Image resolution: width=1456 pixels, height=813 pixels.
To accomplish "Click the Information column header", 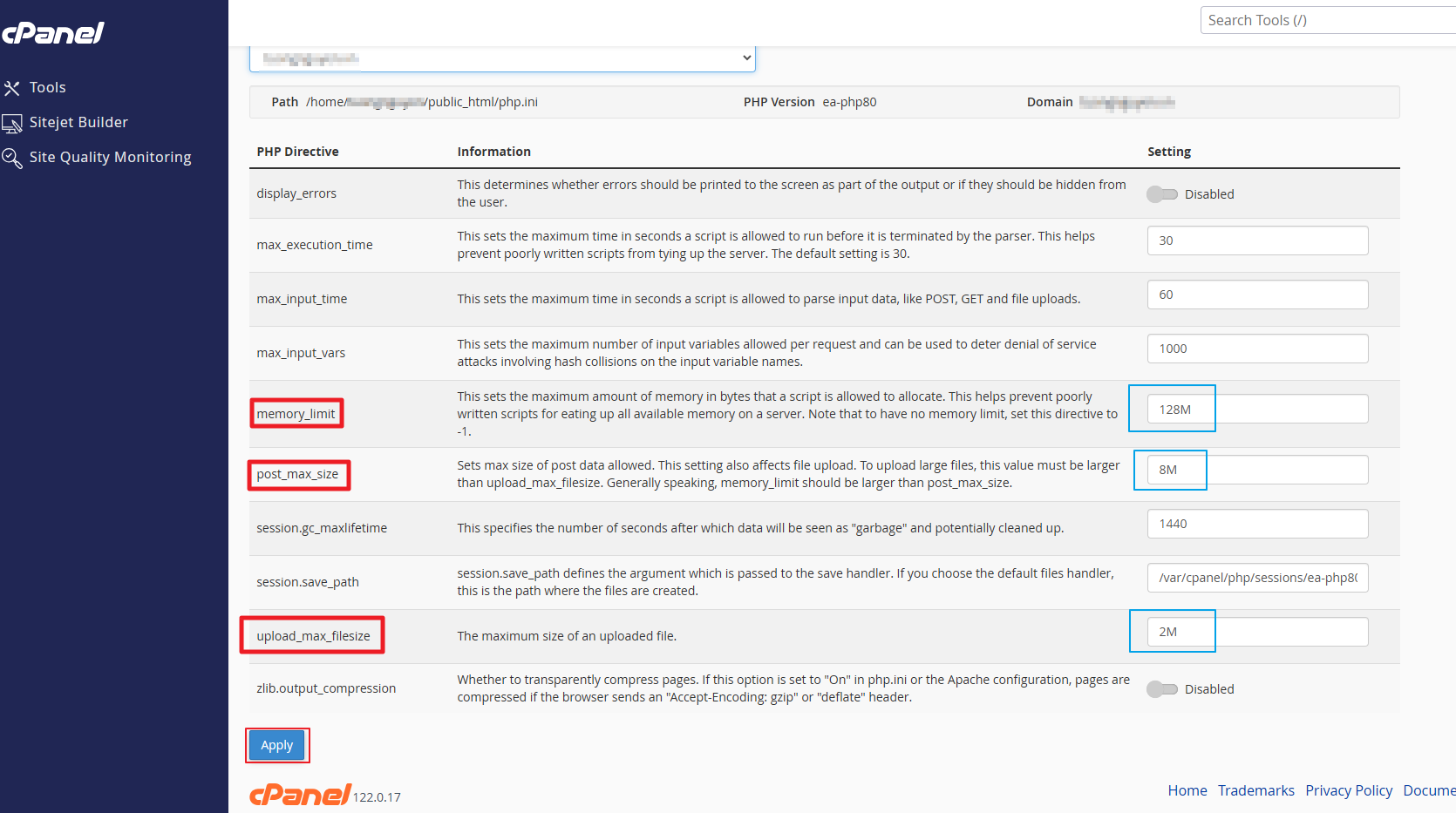I will coord(493,152).
